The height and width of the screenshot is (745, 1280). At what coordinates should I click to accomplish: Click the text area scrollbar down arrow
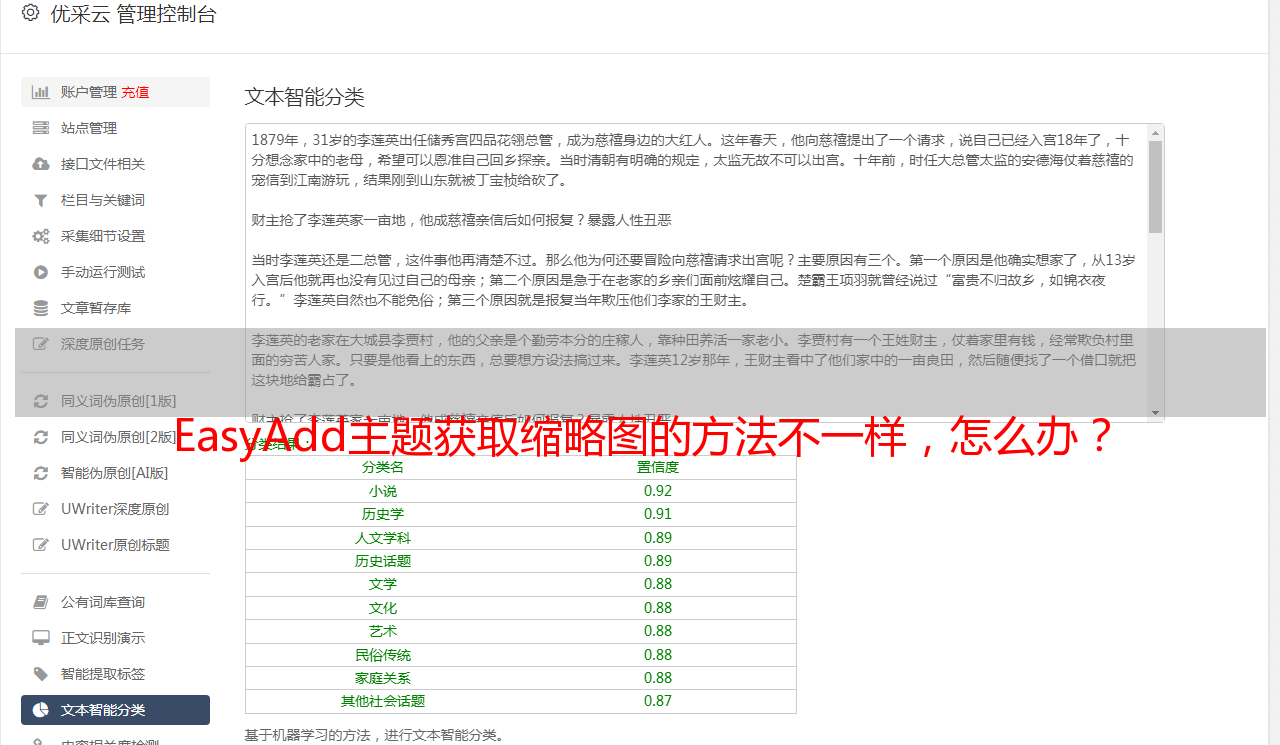point(1155,413)
